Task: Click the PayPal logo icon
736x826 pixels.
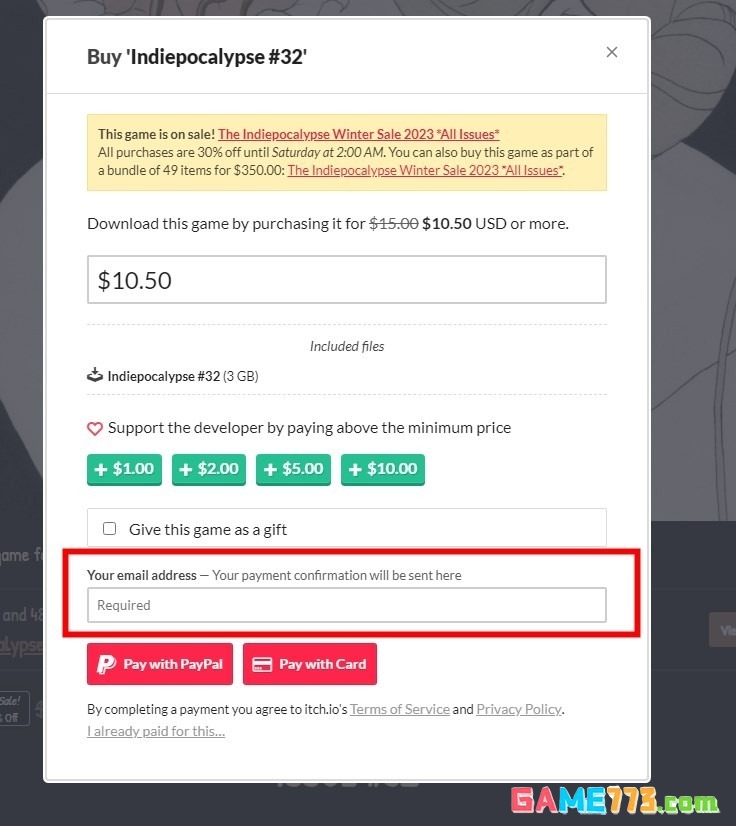Action: pos(106,664)
